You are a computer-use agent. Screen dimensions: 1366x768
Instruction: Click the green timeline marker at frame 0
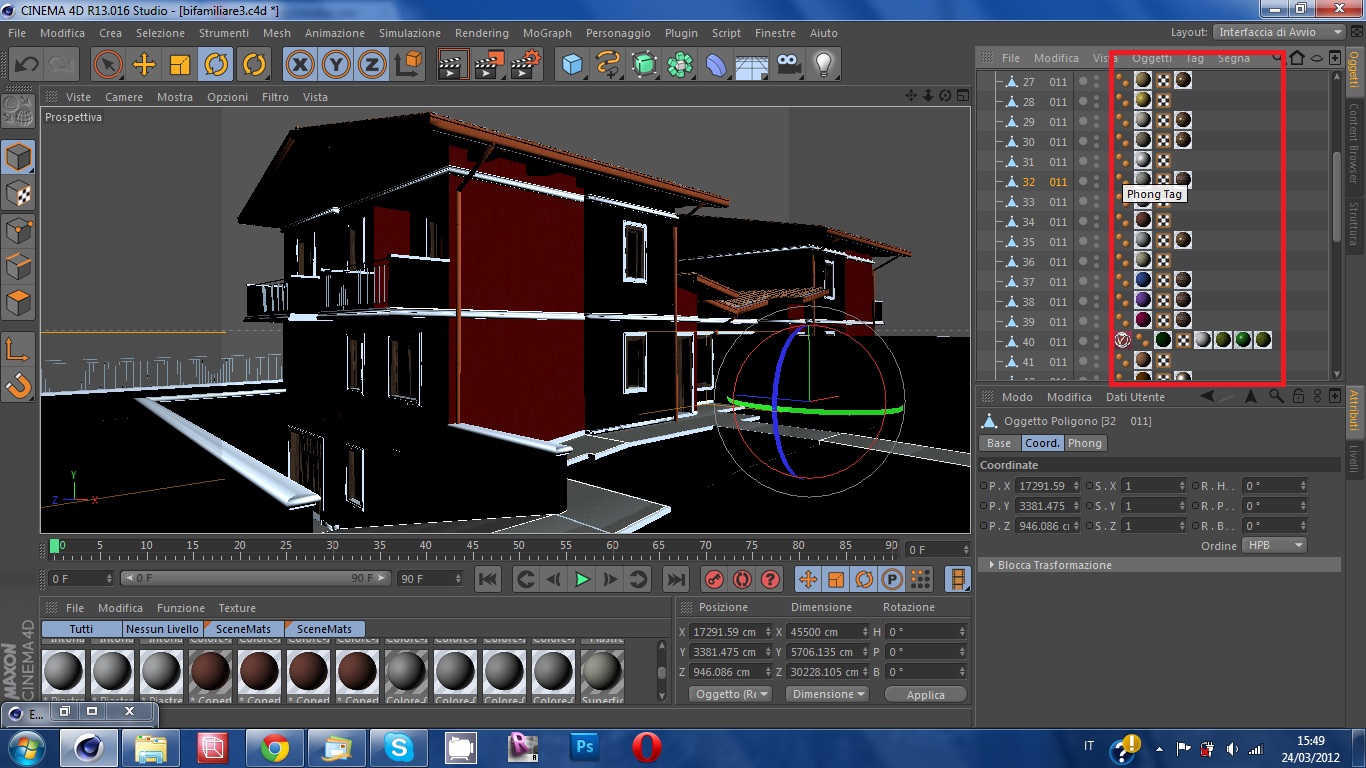tap(55, 546)
